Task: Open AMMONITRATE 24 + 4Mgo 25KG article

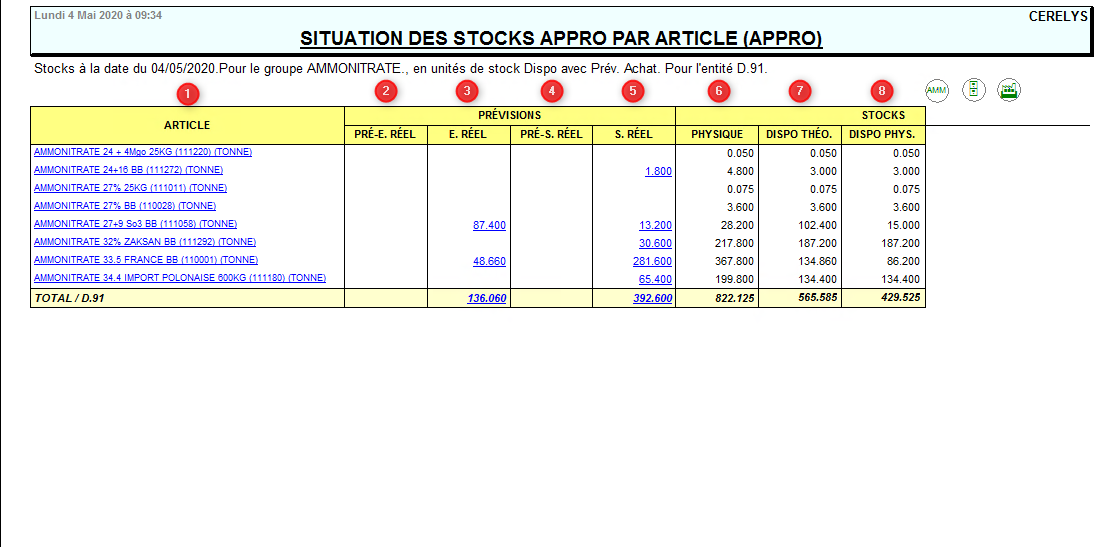Action: click(143, 152)
